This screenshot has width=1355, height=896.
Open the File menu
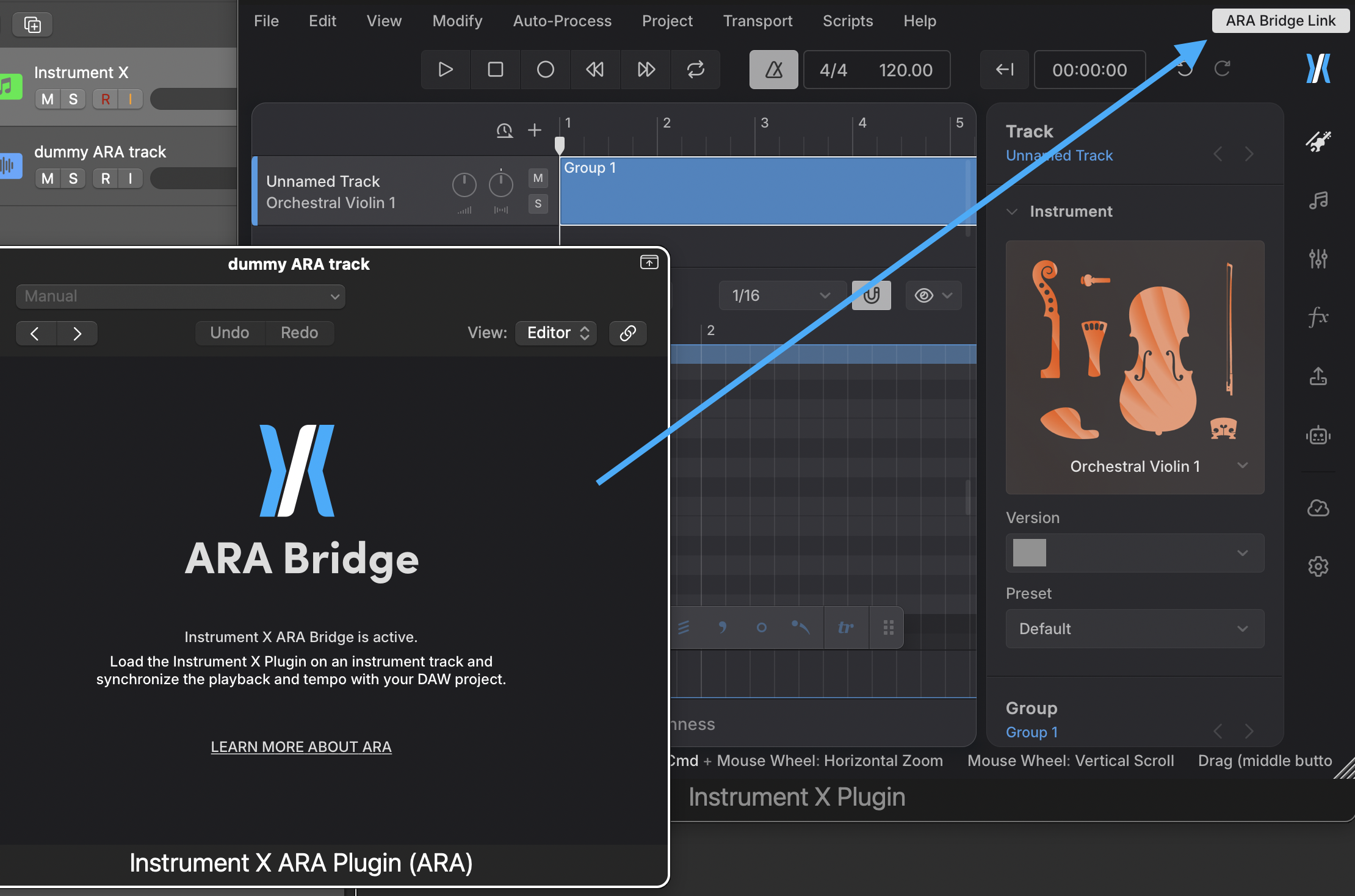click(266, 21)
